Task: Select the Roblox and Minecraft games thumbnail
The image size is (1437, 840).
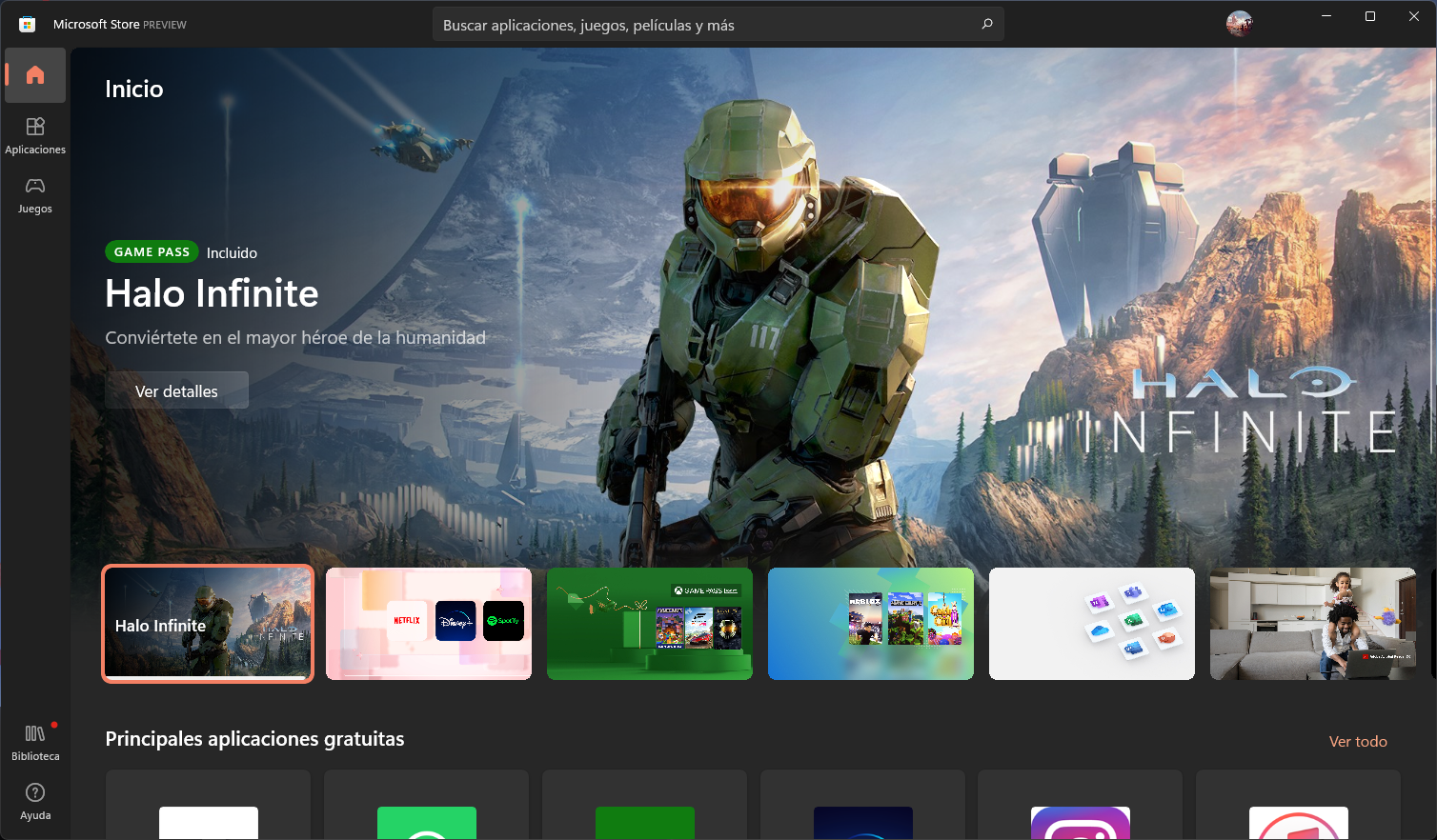Action: tap(871, 624)
